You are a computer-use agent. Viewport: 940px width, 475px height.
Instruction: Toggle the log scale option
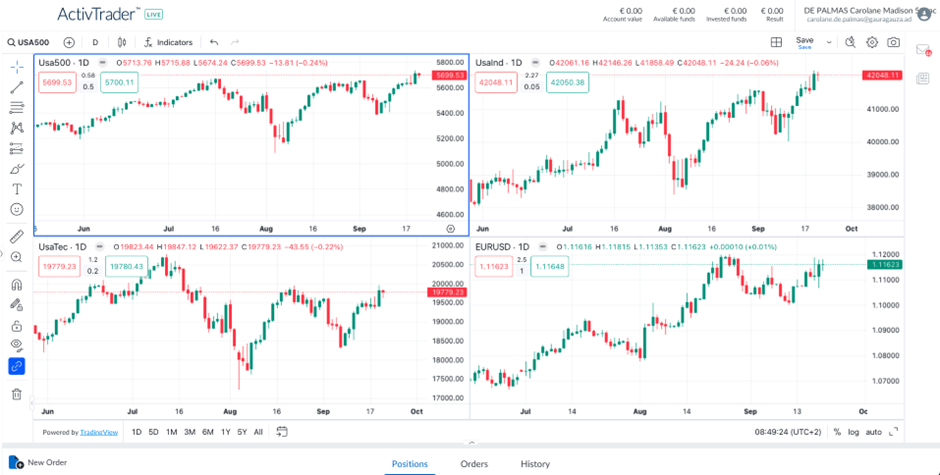coord(853,432)
